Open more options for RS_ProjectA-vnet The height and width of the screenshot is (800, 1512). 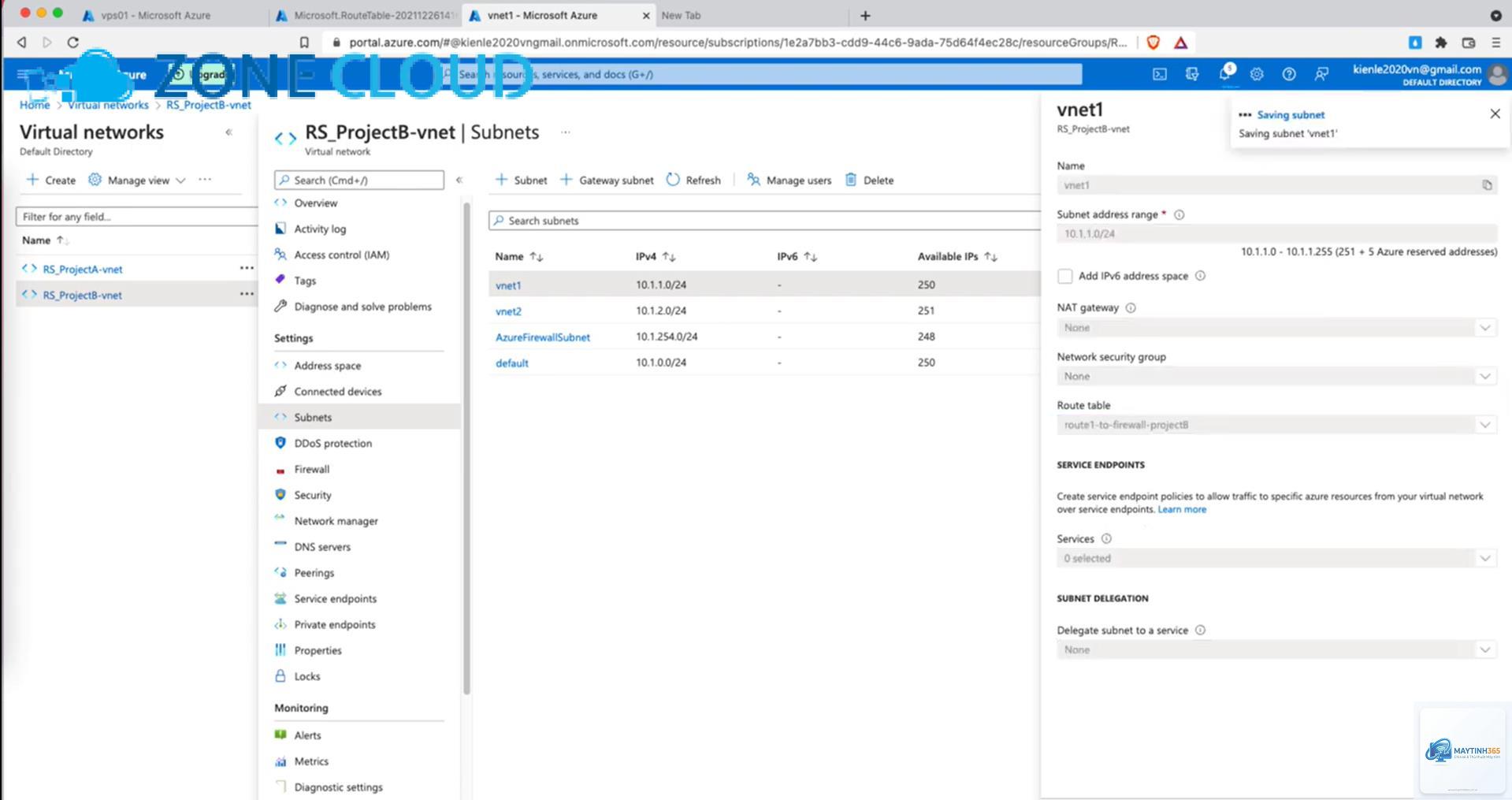247,269
